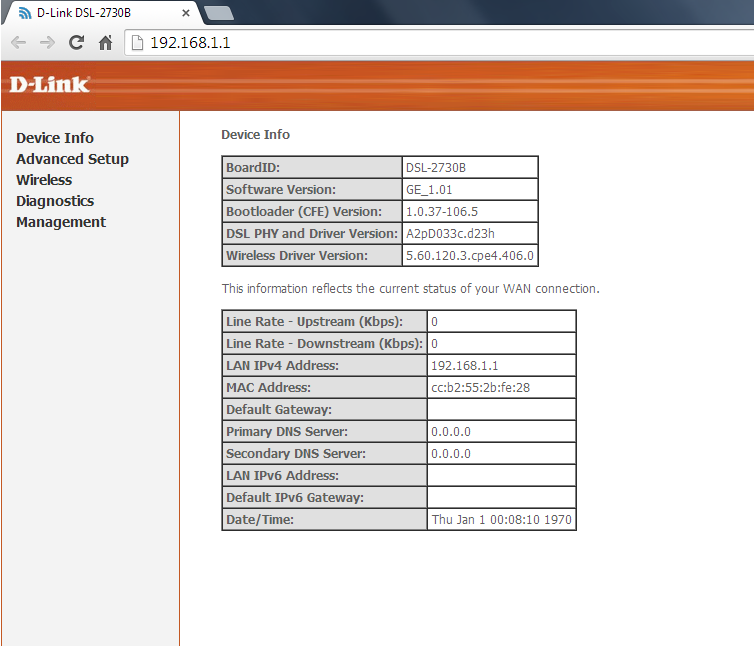Click the LAN IPv6 Address label
The width and height of the screenshot is (754, 646).
(282, 476)
